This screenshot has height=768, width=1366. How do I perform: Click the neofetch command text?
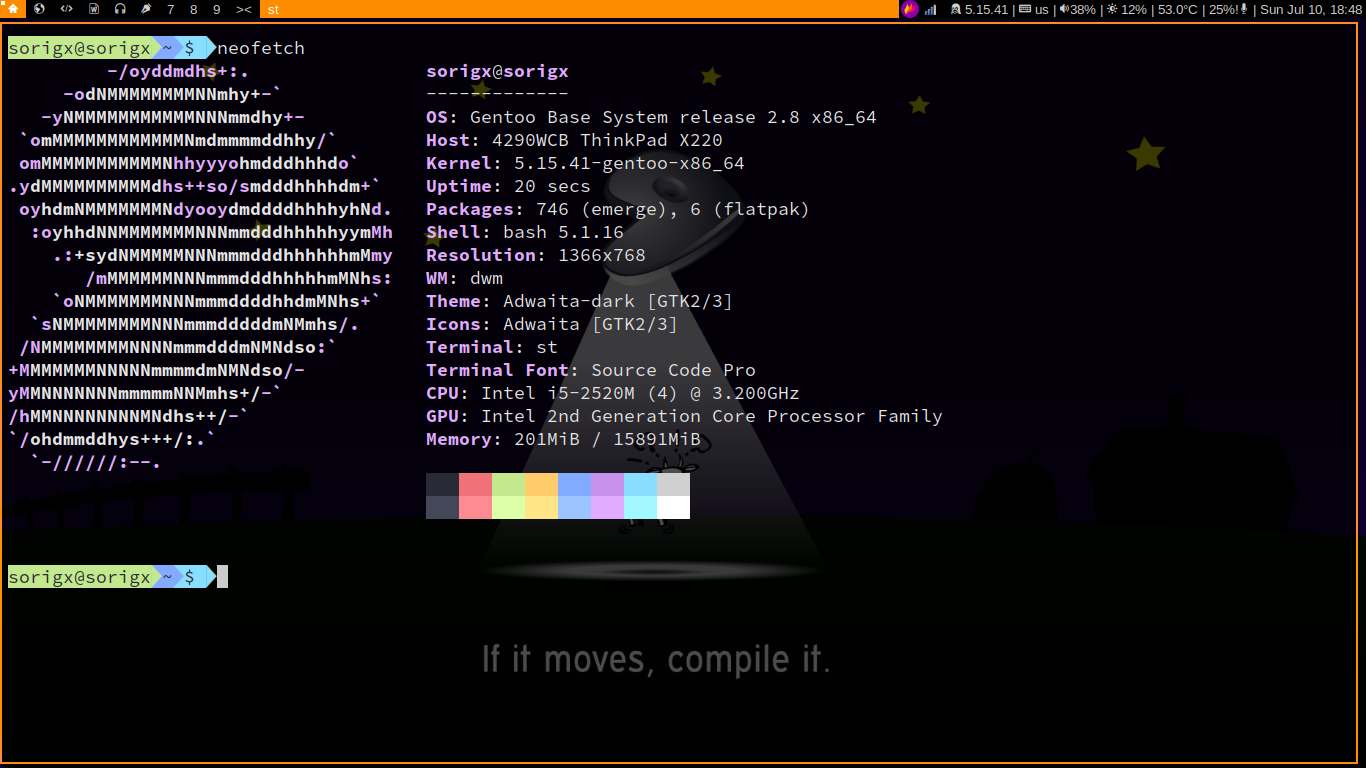[261, 48]
